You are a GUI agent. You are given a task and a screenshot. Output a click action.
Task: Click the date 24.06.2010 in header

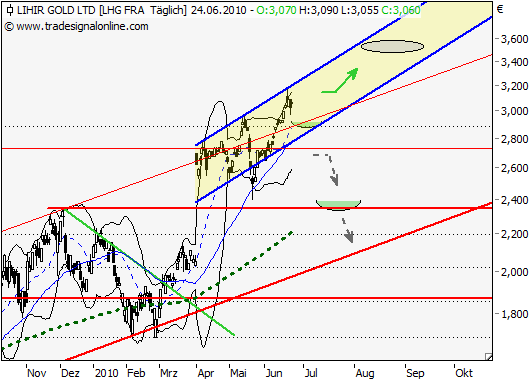point(218,10)
